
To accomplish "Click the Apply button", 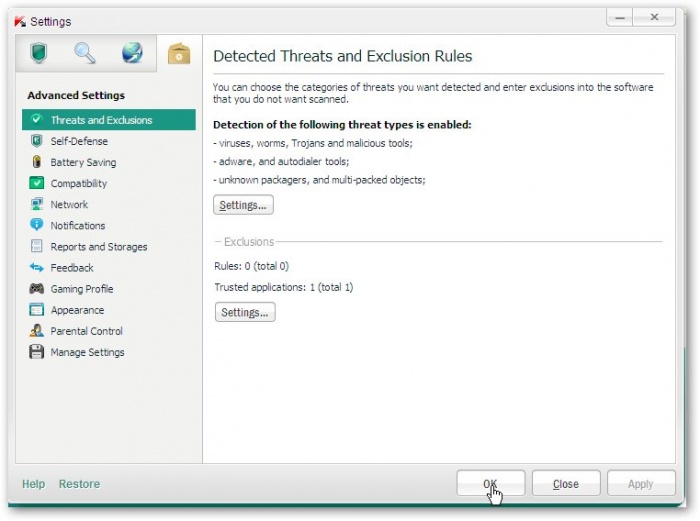I will pyautogui.click(x=641, y=483).
